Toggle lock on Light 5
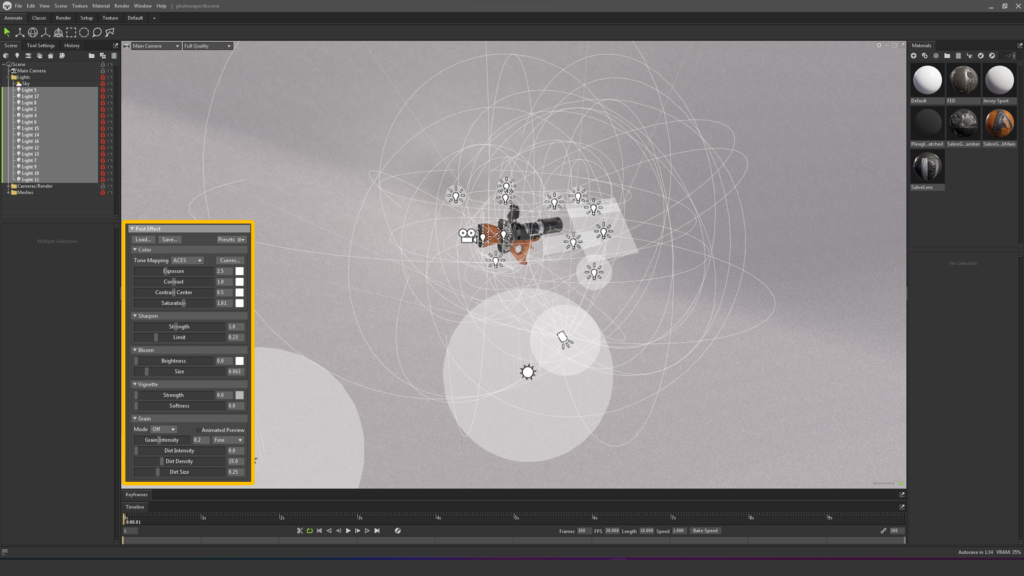The height and width of the screenshot is (576, 1024). pos(103,90)
